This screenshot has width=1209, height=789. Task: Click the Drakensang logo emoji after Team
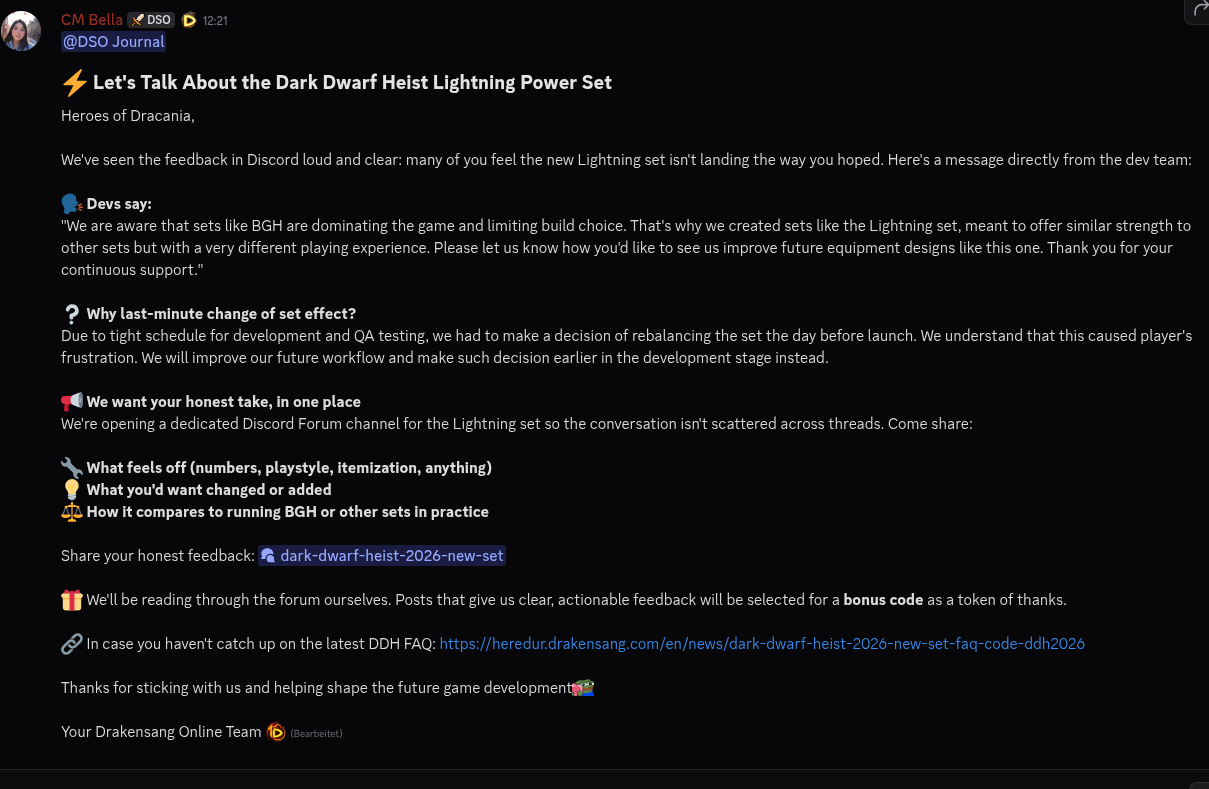coord(276,732)
